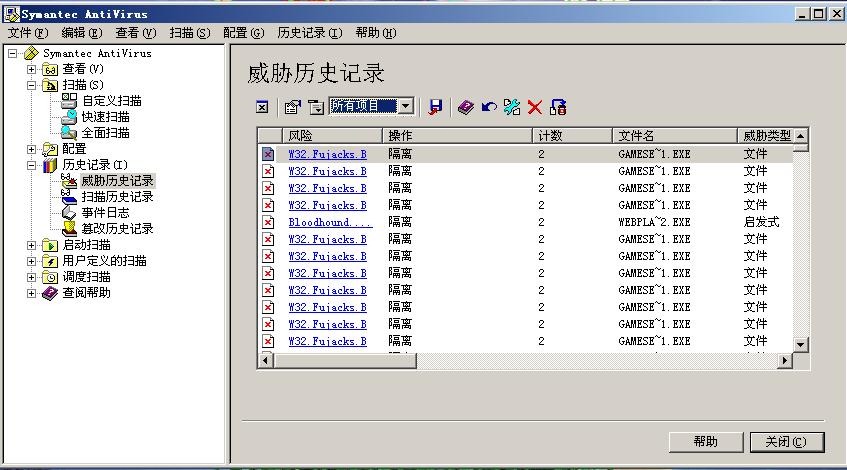Viewport: 847px width, 470px height.
Task: Select the 威胁历史记录 tree item
Action: pos(117,180)
